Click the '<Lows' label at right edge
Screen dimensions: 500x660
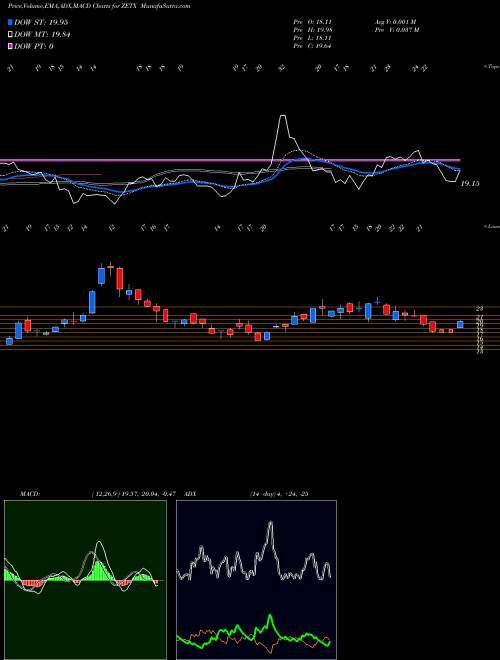click(x=491, y=226)
